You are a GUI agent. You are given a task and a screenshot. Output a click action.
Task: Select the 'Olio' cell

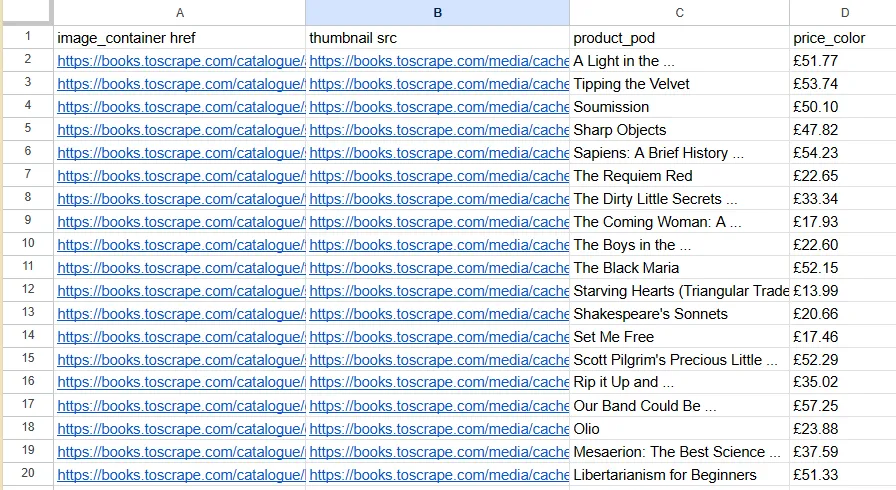pos(679,428)
